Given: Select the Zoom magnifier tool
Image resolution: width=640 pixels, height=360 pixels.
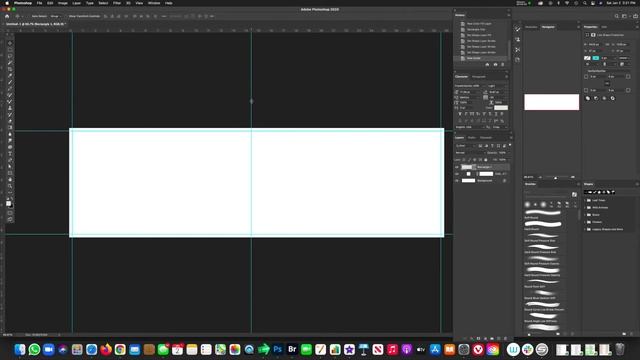Looking at the screenshot, I should pyautogui.click(x=10, y=186).
